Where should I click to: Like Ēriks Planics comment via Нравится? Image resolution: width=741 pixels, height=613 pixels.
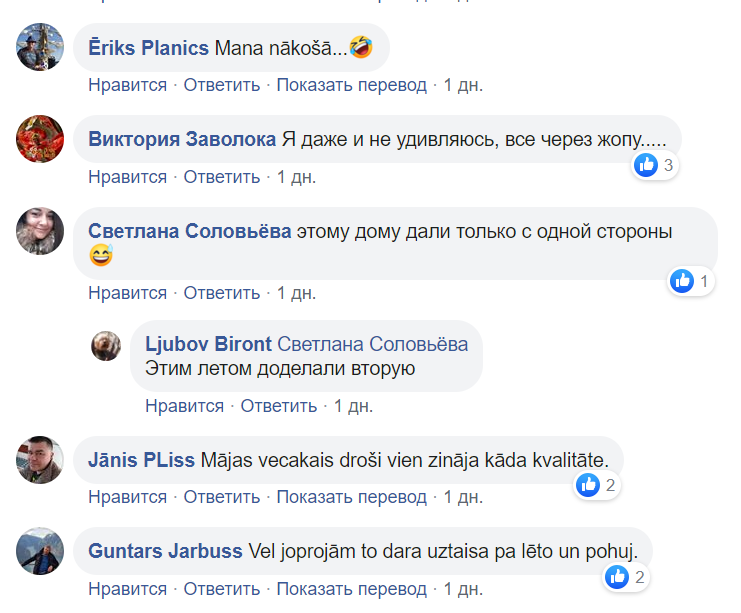point(128,85)
